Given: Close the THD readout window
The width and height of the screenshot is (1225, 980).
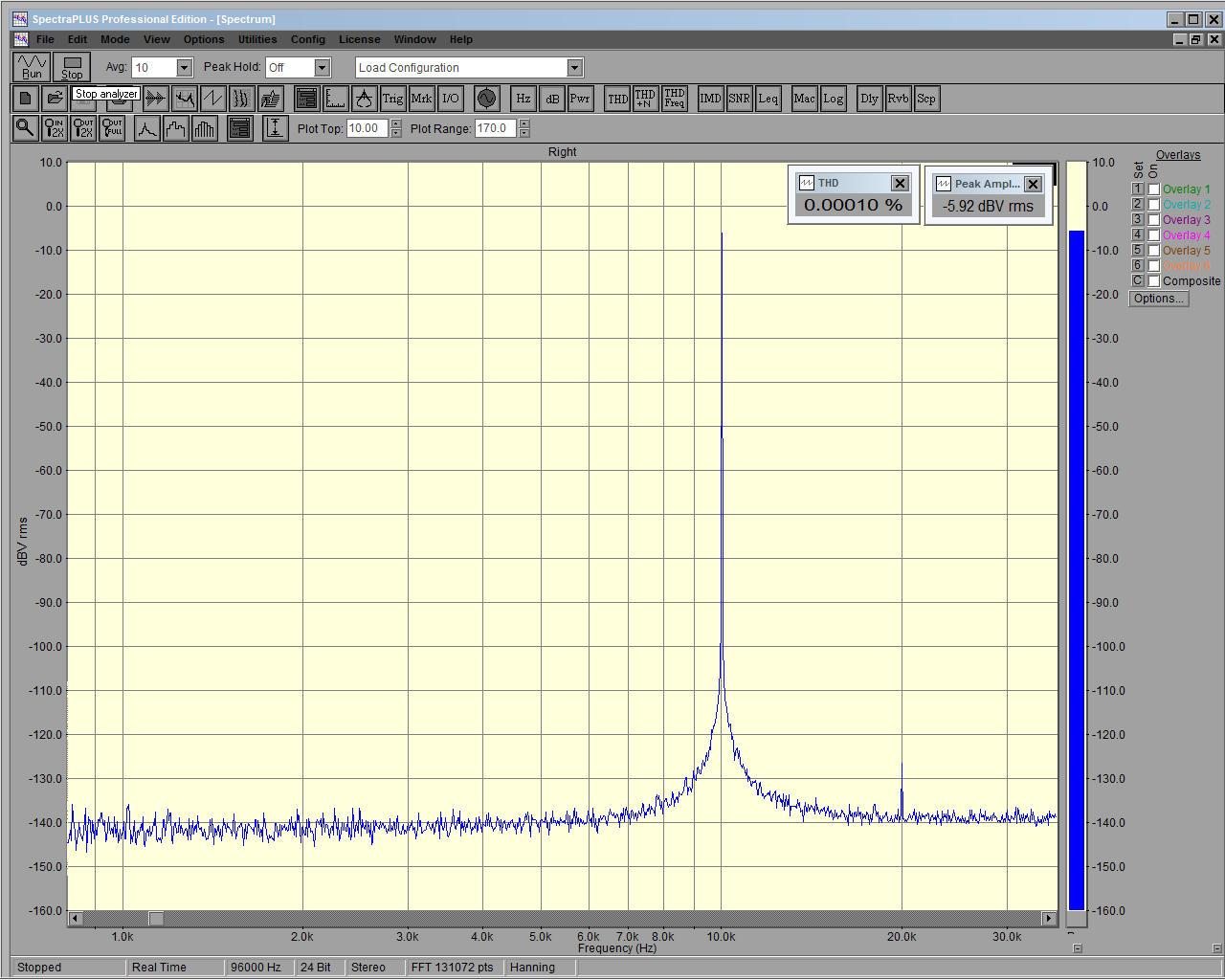Looking at the screenshot, I should coord(900,184).
